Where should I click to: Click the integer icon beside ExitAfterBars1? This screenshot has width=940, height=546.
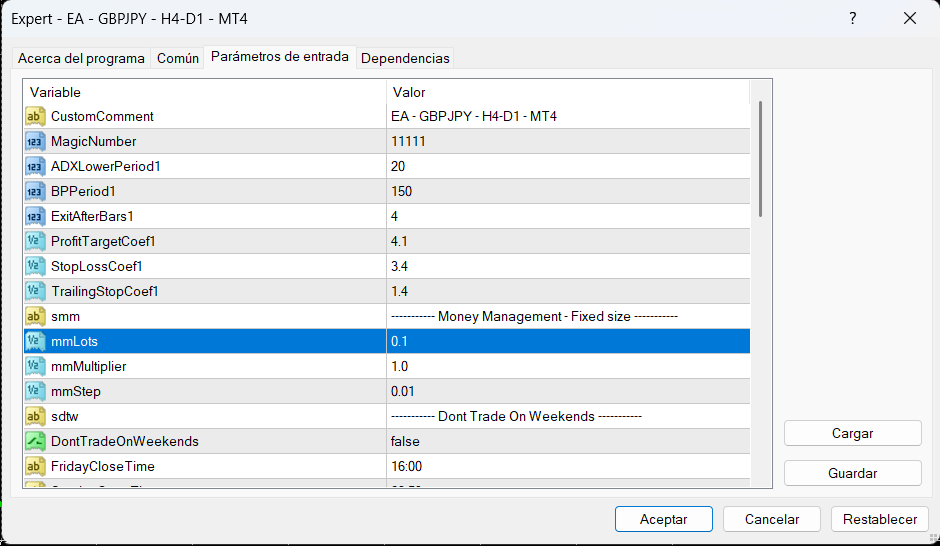click(x=35, y=217)
